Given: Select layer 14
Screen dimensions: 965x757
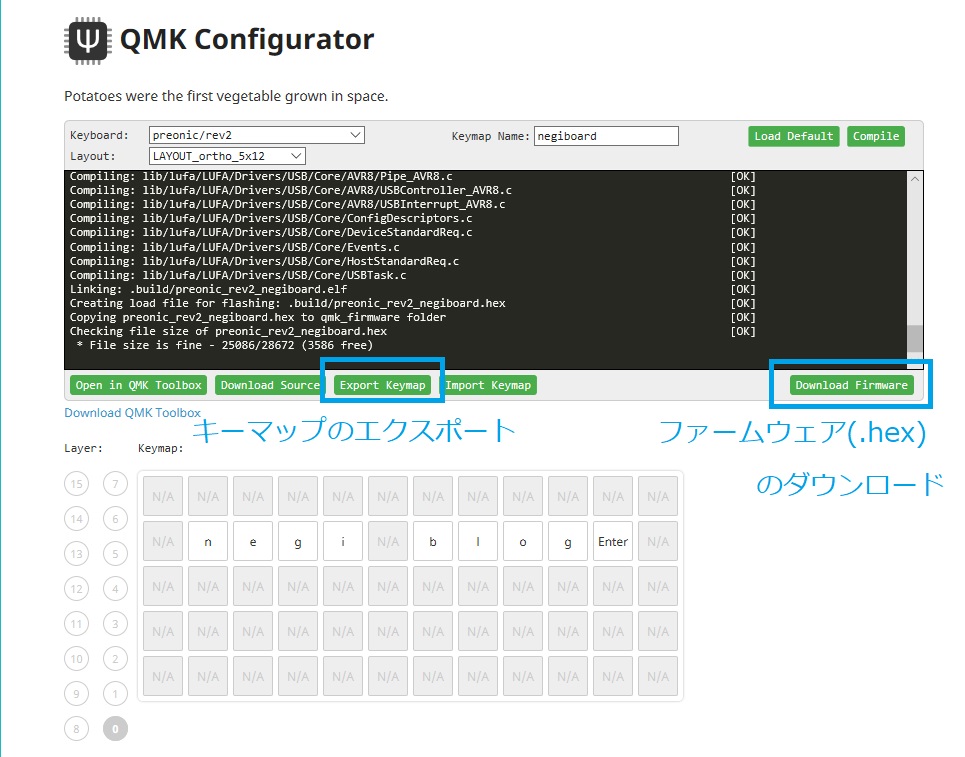Looking at the screenshot, I should (76, 519).
